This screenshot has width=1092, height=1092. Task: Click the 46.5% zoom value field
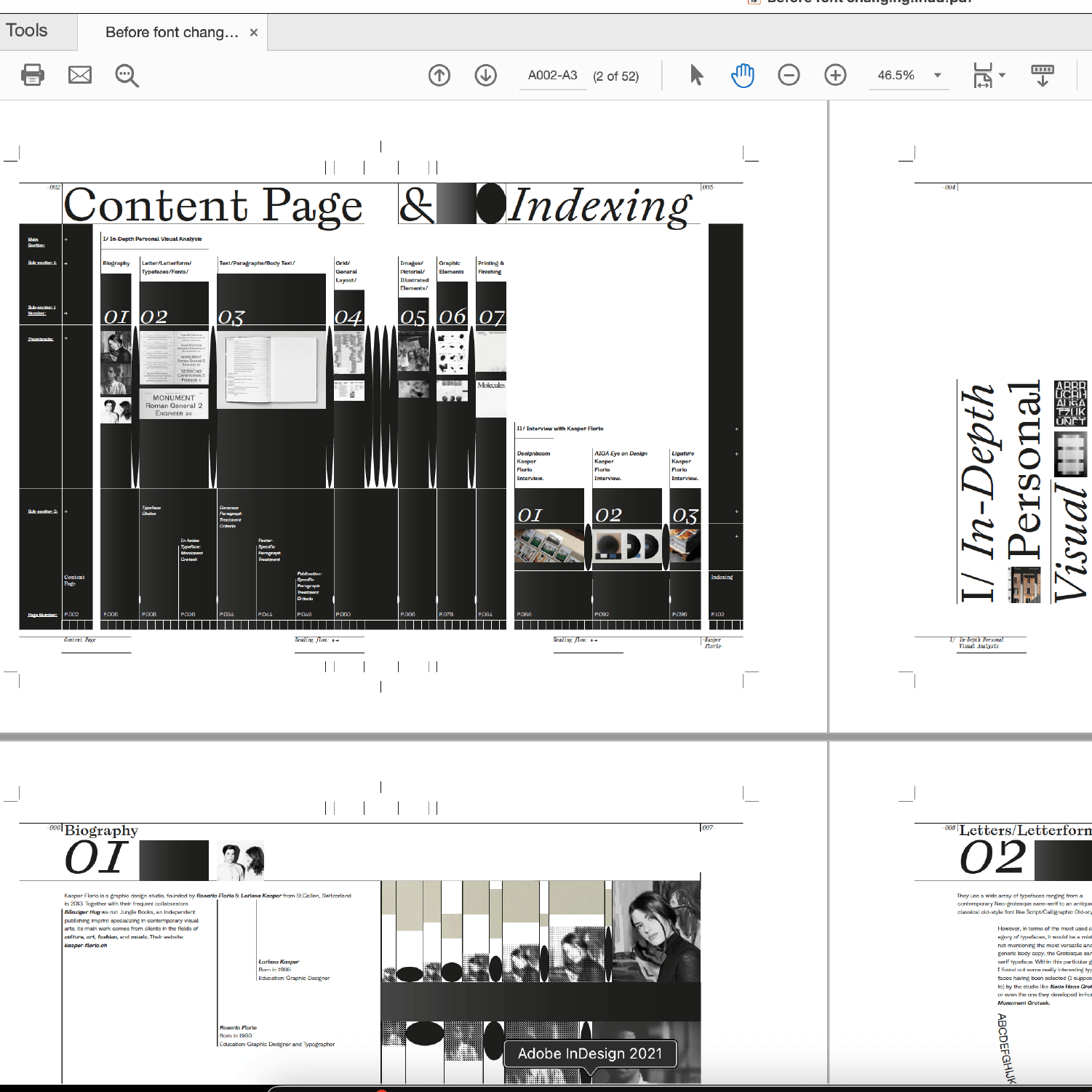896,75
